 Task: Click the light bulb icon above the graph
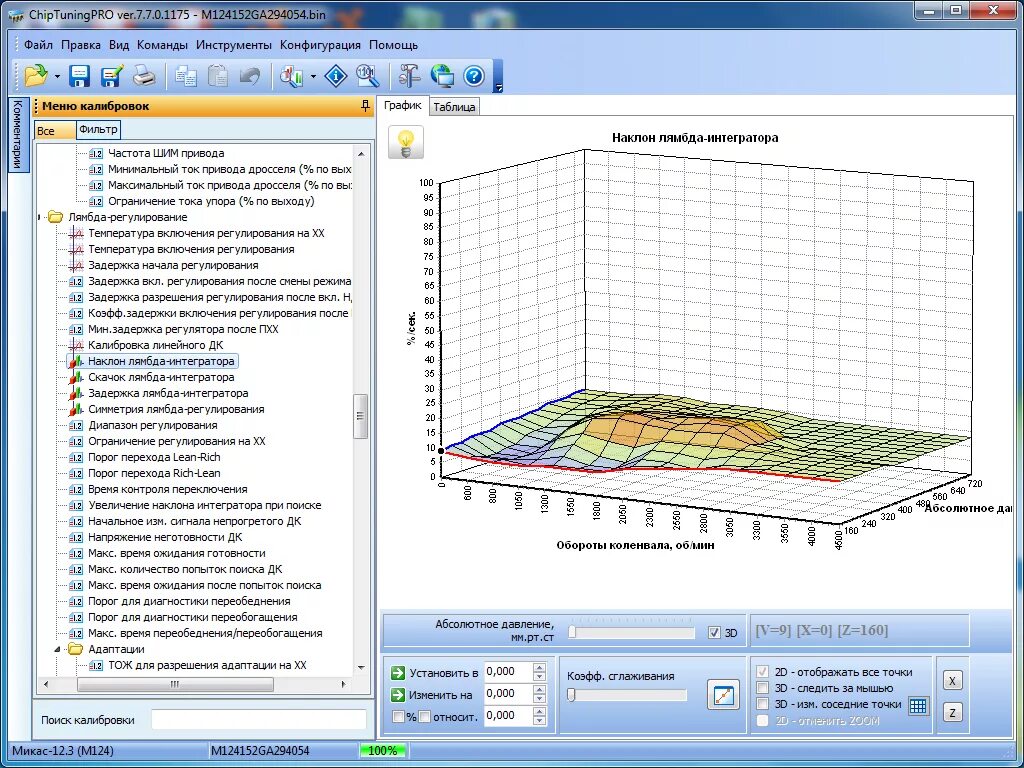(x=405, y=141)
